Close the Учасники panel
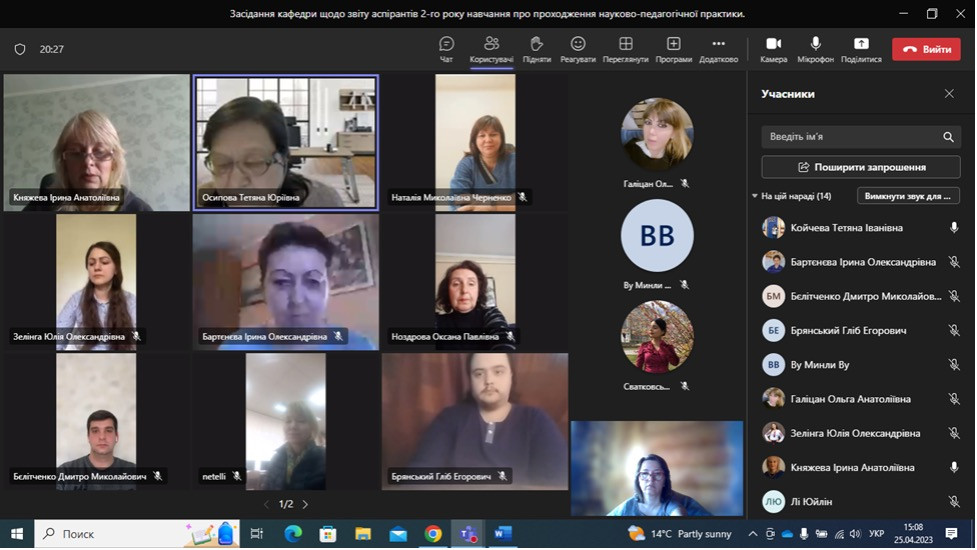977x550 pixels. click(x=949, y=93)
